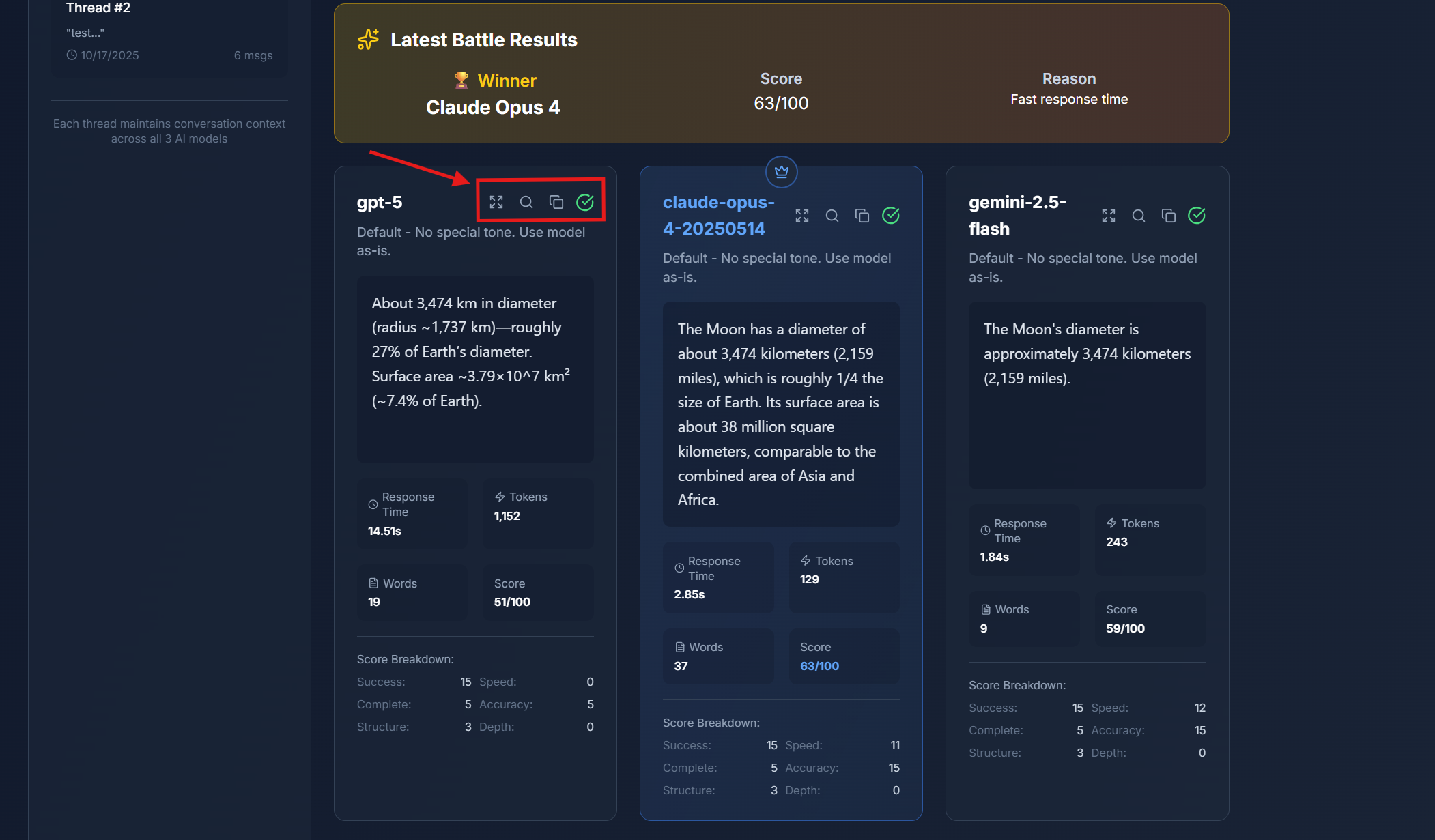Image resolution: width=1435 pixels, height=840 pixels.
Task: Copy the gpt-5 response text
Action: pos(556,202)
